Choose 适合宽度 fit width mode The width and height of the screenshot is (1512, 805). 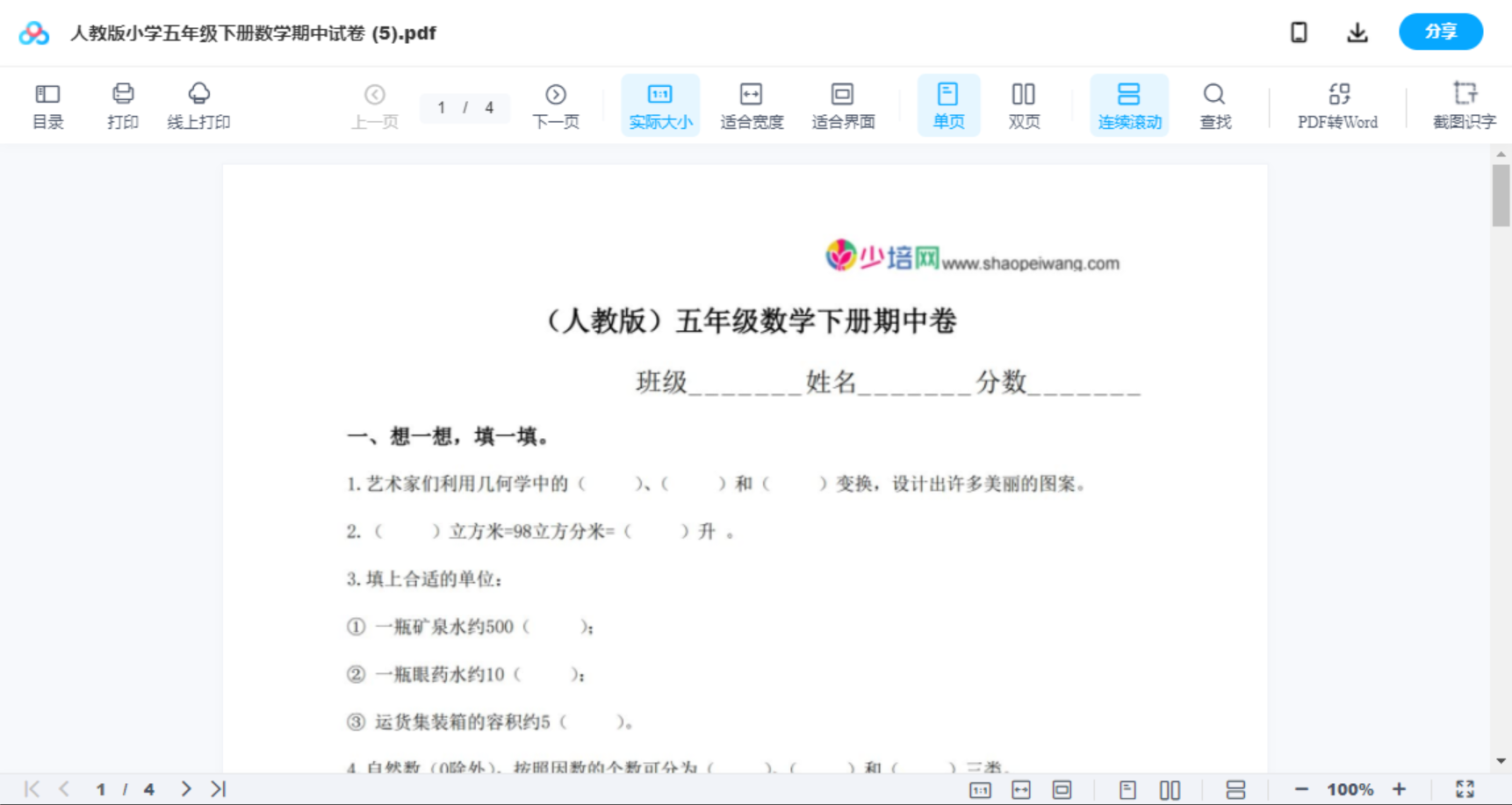751,104
